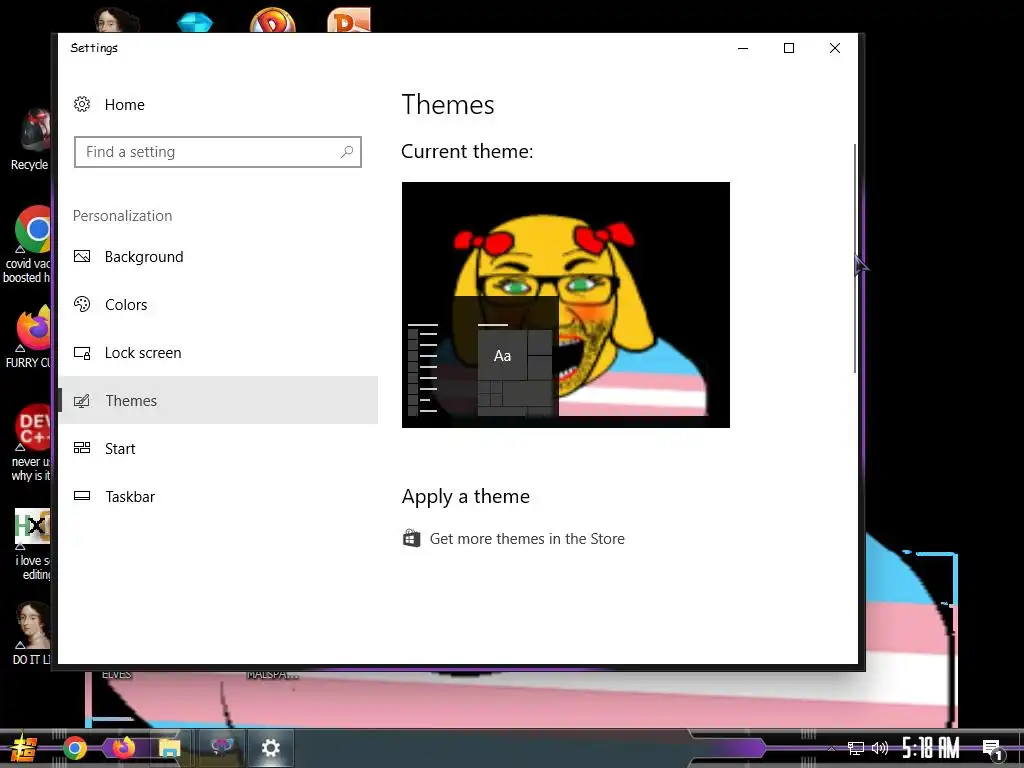Select the HxD desktop shortcut

click(33, 544)
